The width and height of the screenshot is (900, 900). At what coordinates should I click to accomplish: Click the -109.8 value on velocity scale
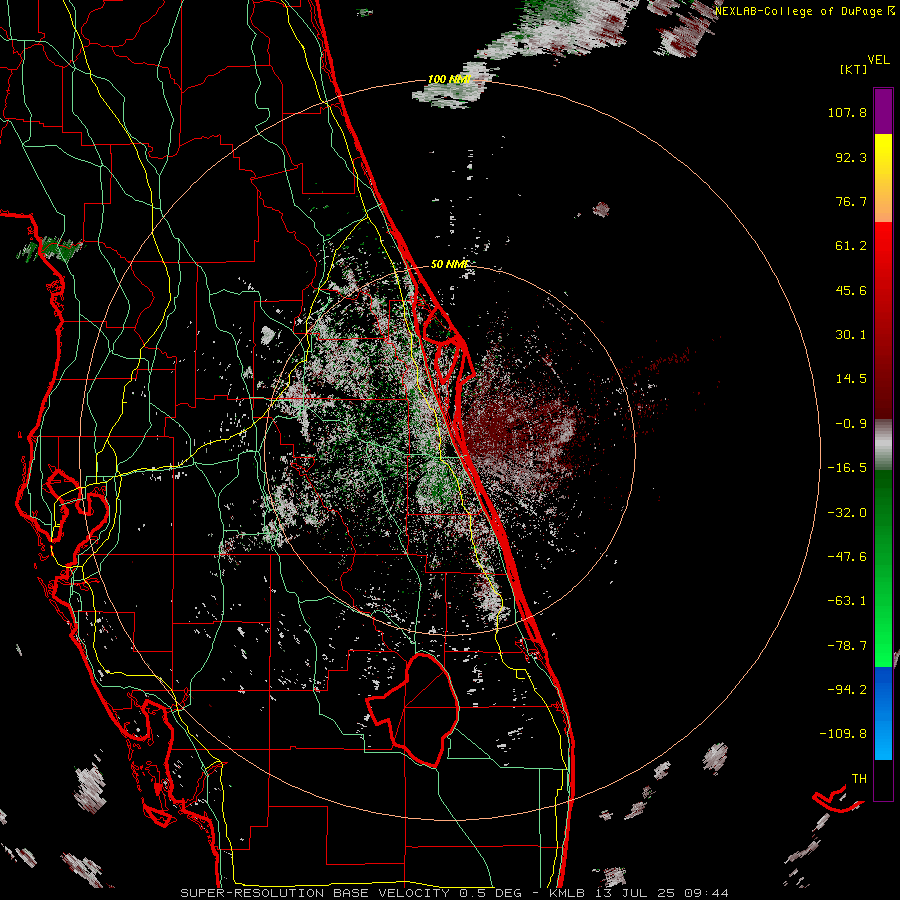[844, 734]
